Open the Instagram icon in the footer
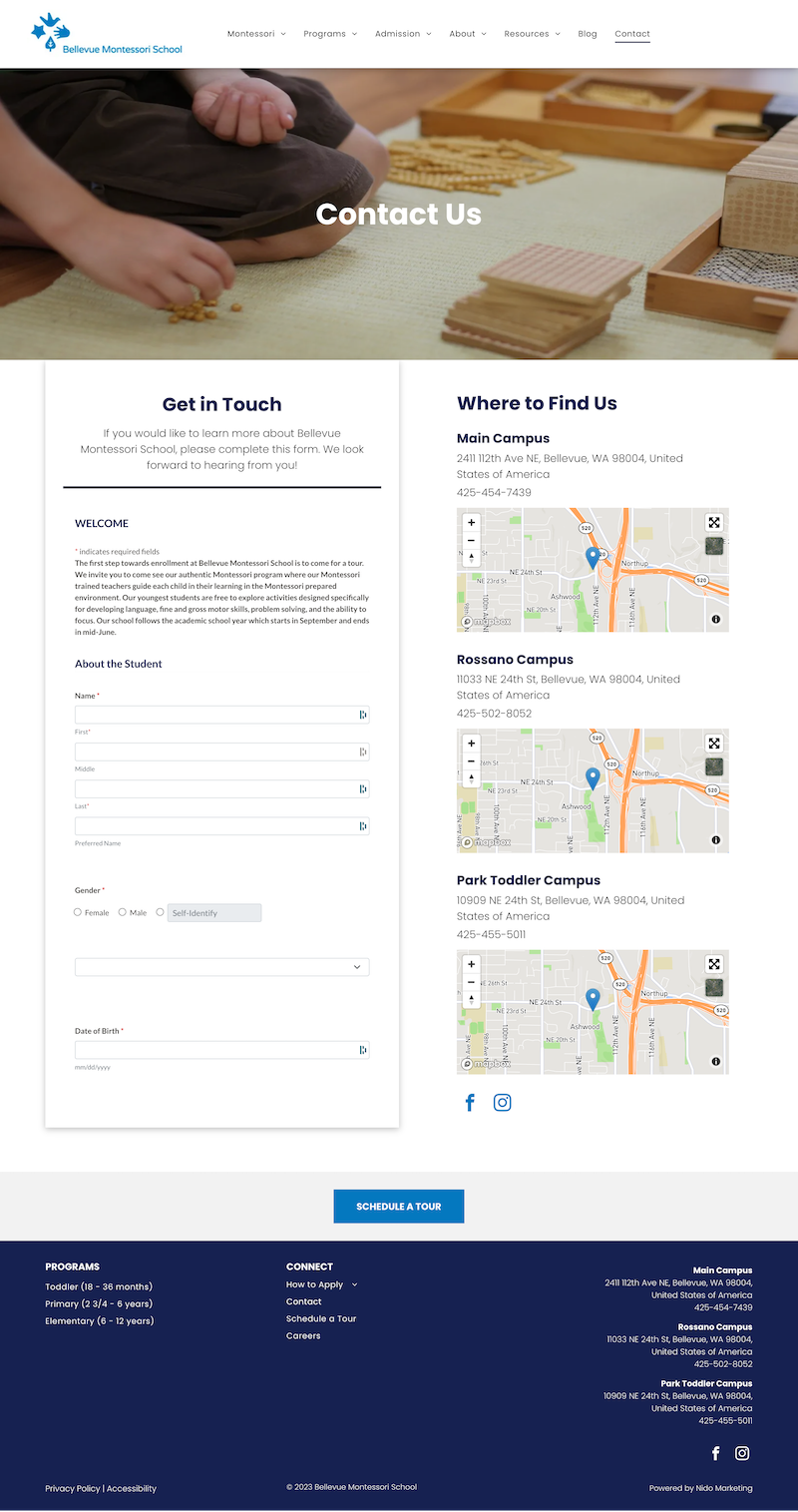This screenshot has height=1512, width=798. 742,1453
